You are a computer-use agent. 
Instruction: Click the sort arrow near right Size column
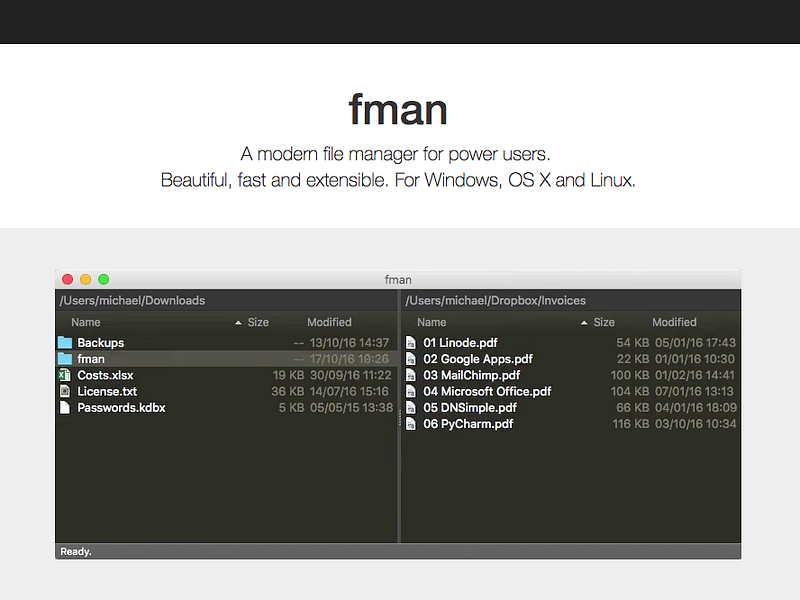tap(586, 322)
